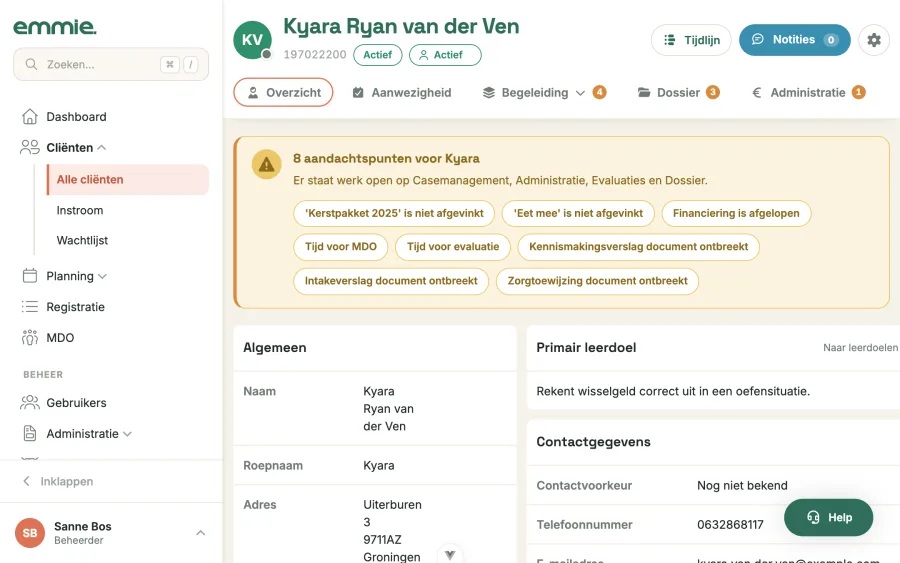Open settings via the gear icon
This screenshot has width=900, height=563.
click(x=874, y=40)
